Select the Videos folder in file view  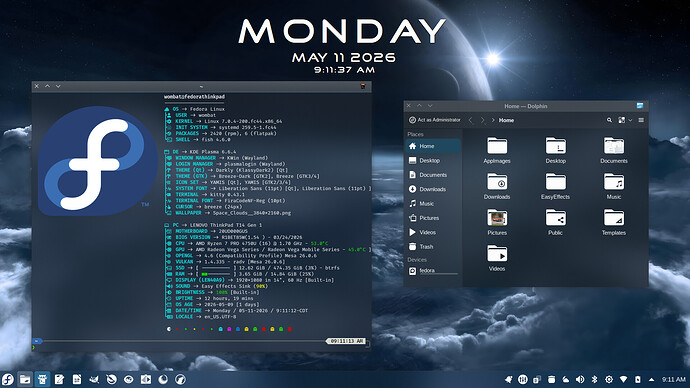[x=497, y=258]
